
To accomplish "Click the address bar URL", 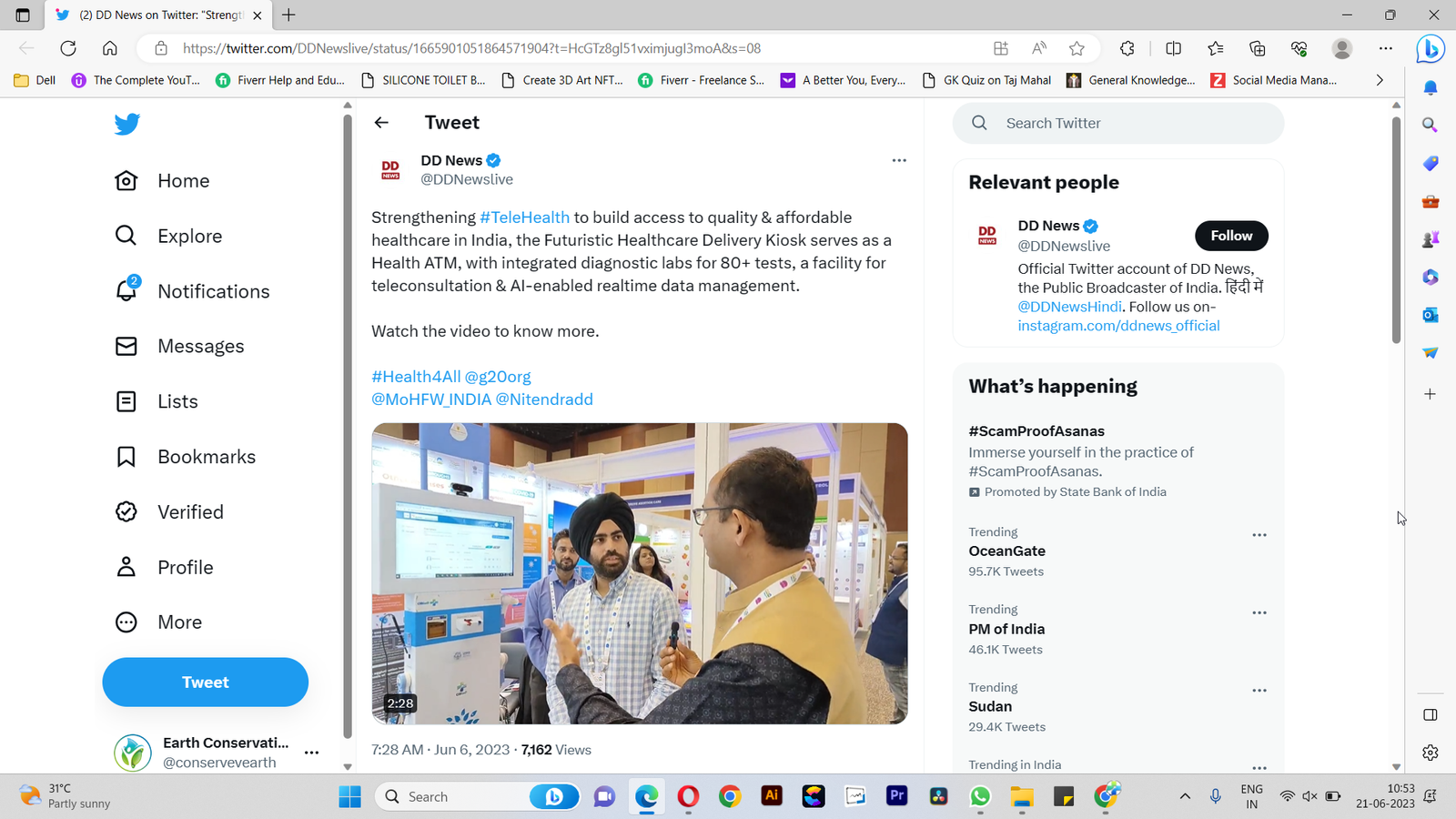I will point(471,48).
